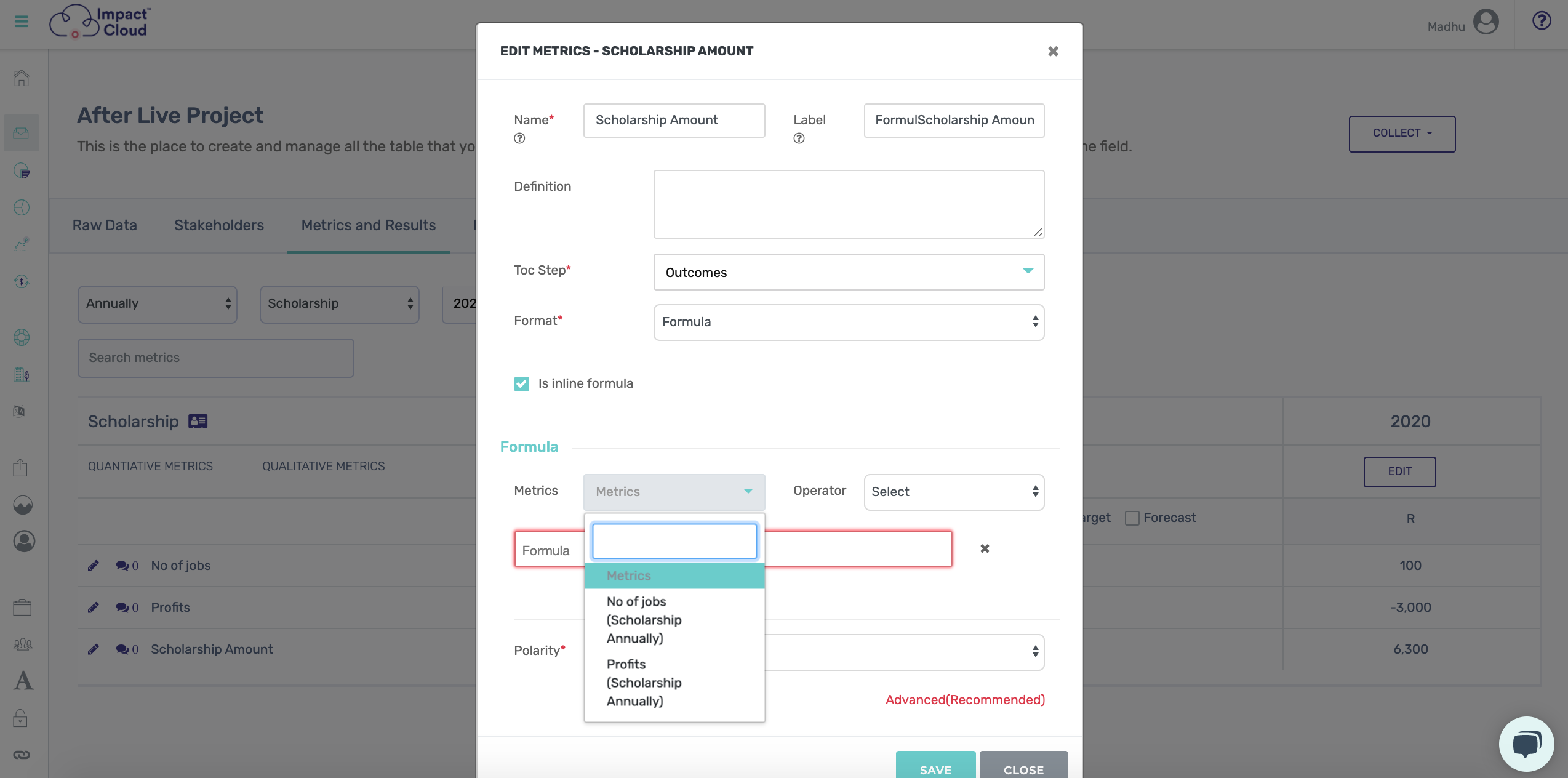Click the 6,300 value cell
Screen dimensions: 1568x778
(1410, 649)
